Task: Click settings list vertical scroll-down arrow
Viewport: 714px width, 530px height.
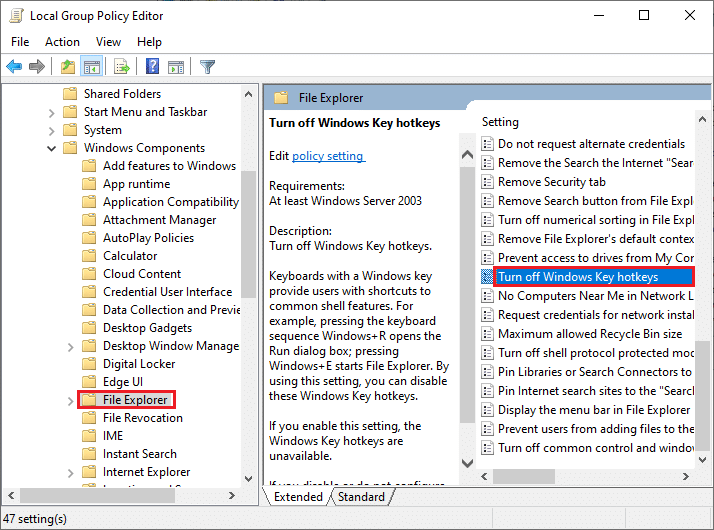Action: pyautogui.click(x=702, y=459)
